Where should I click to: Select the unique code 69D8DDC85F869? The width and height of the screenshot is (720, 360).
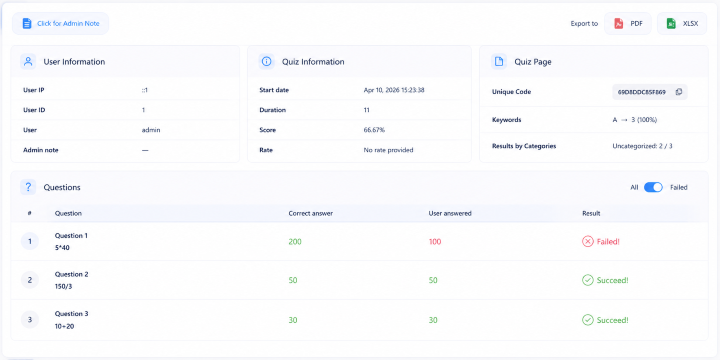coord(641,92)
